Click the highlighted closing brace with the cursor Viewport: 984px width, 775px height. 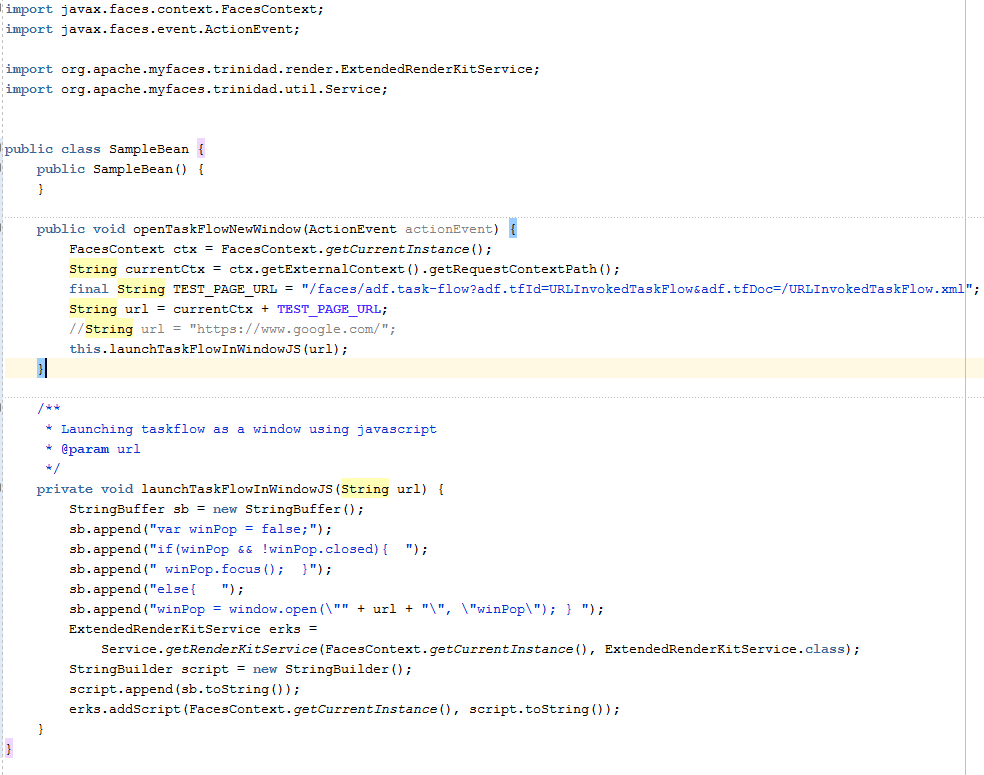coord(40,368)
